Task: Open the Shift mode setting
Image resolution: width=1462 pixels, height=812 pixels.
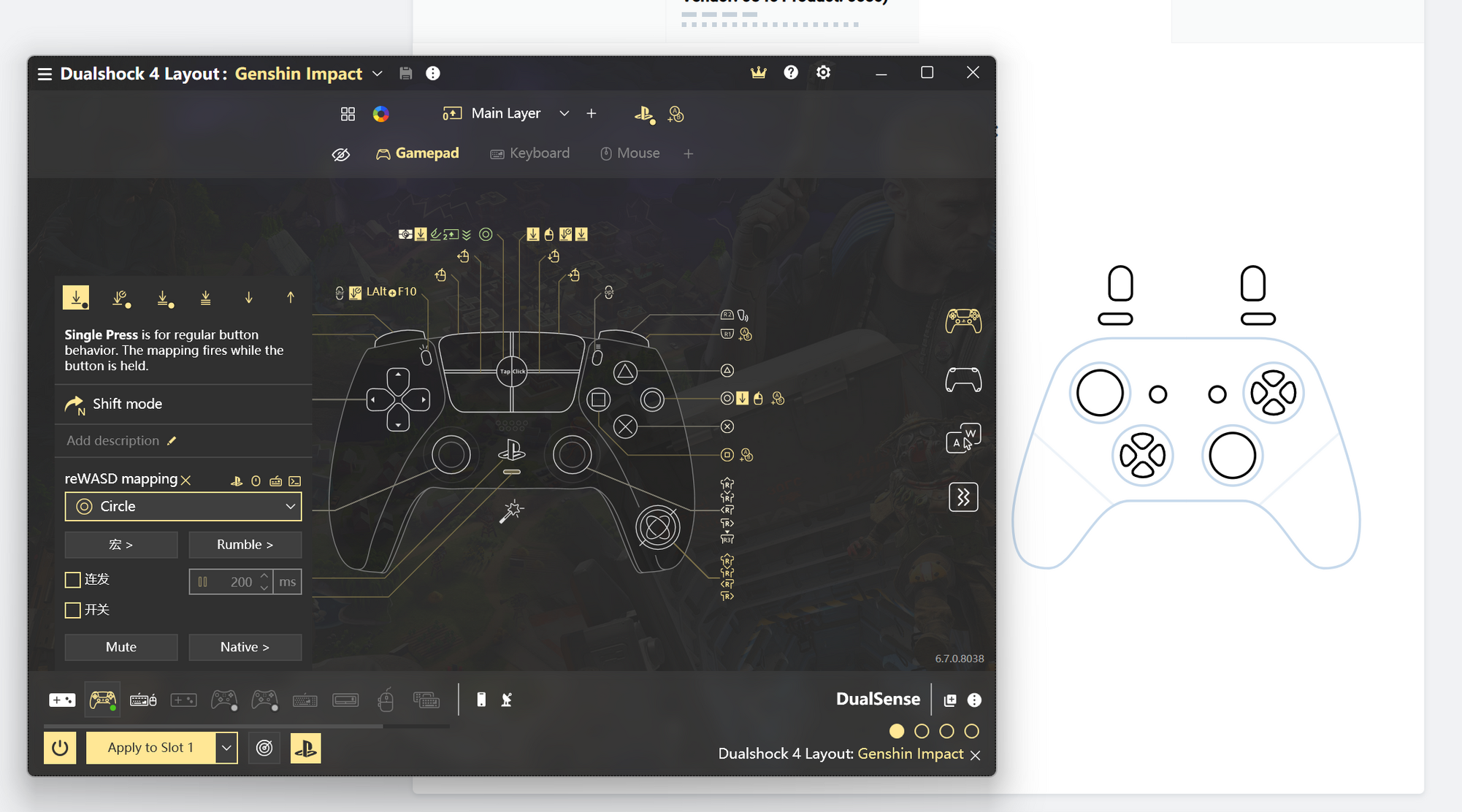Action: pos(183,404)
